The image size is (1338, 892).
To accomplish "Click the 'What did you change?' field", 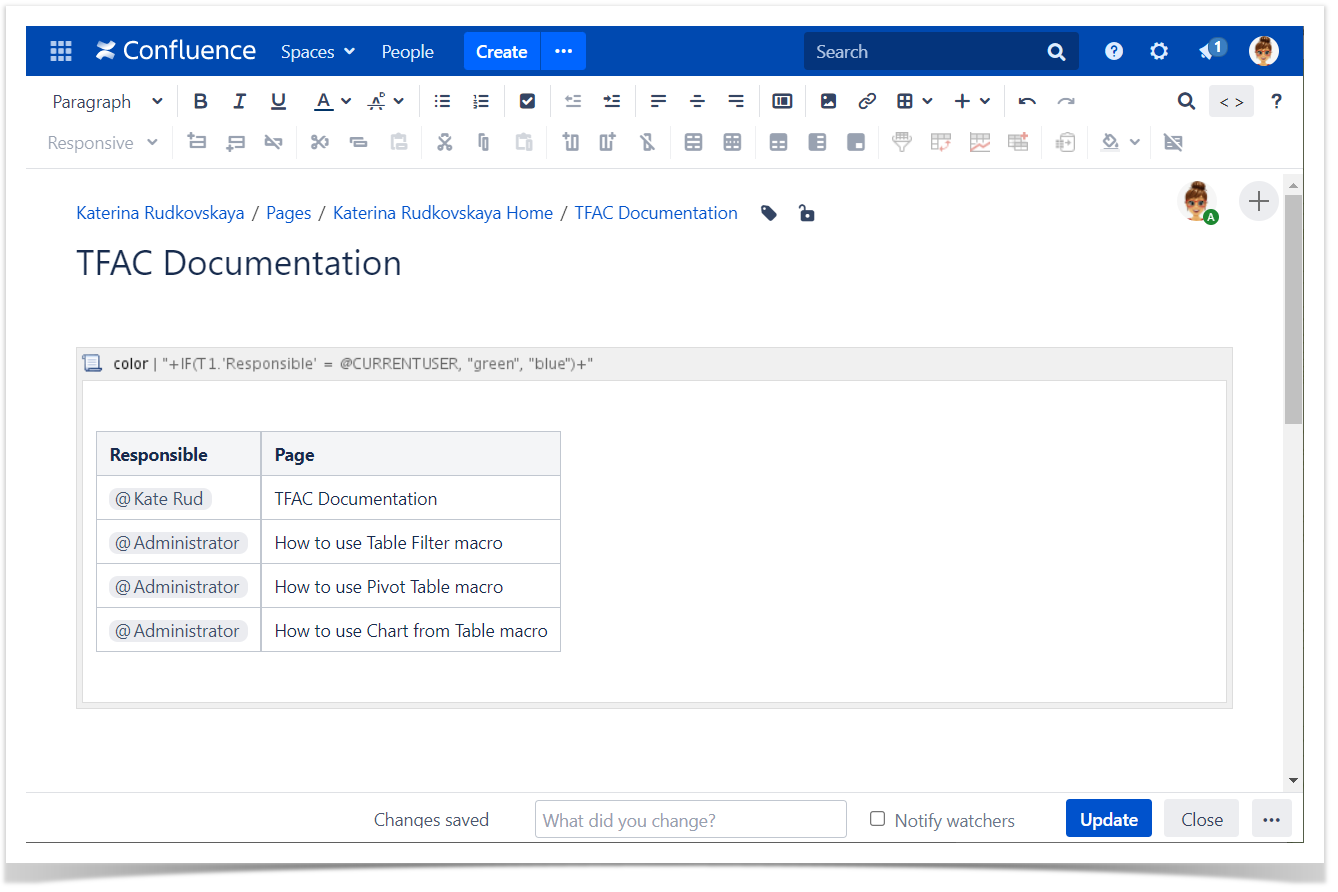I will pyautogui.click(x=690, y=820).
